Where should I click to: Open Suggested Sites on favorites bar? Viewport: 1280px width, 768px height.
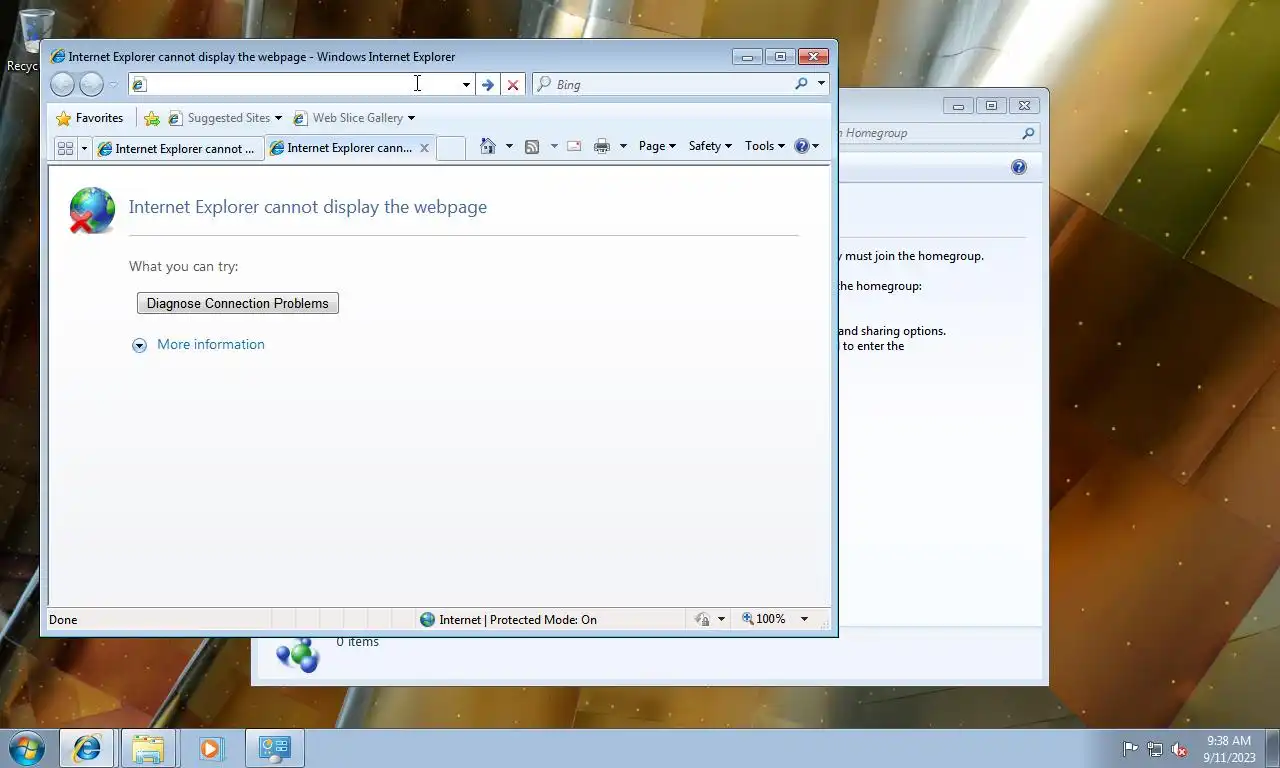pos(225,118)
